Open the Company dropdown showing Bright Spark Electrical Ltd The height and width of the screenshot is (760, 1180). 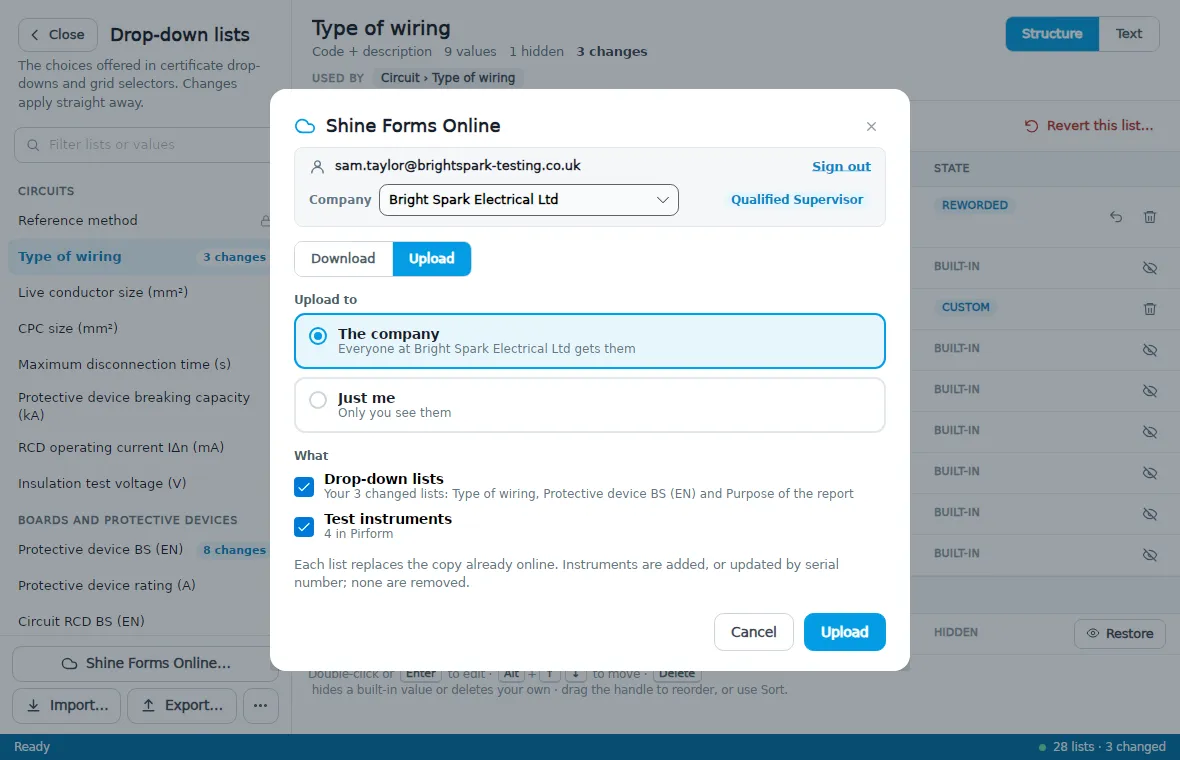(x=528, y=200)
